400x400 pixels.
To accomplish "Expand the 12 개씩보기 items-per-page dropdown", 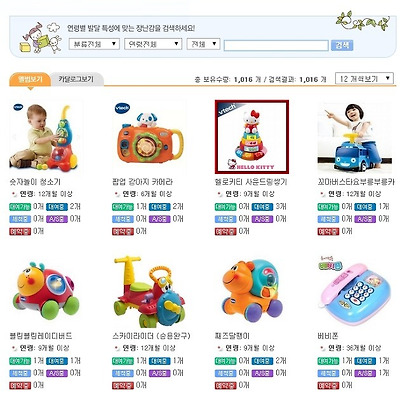I will 364,79.
